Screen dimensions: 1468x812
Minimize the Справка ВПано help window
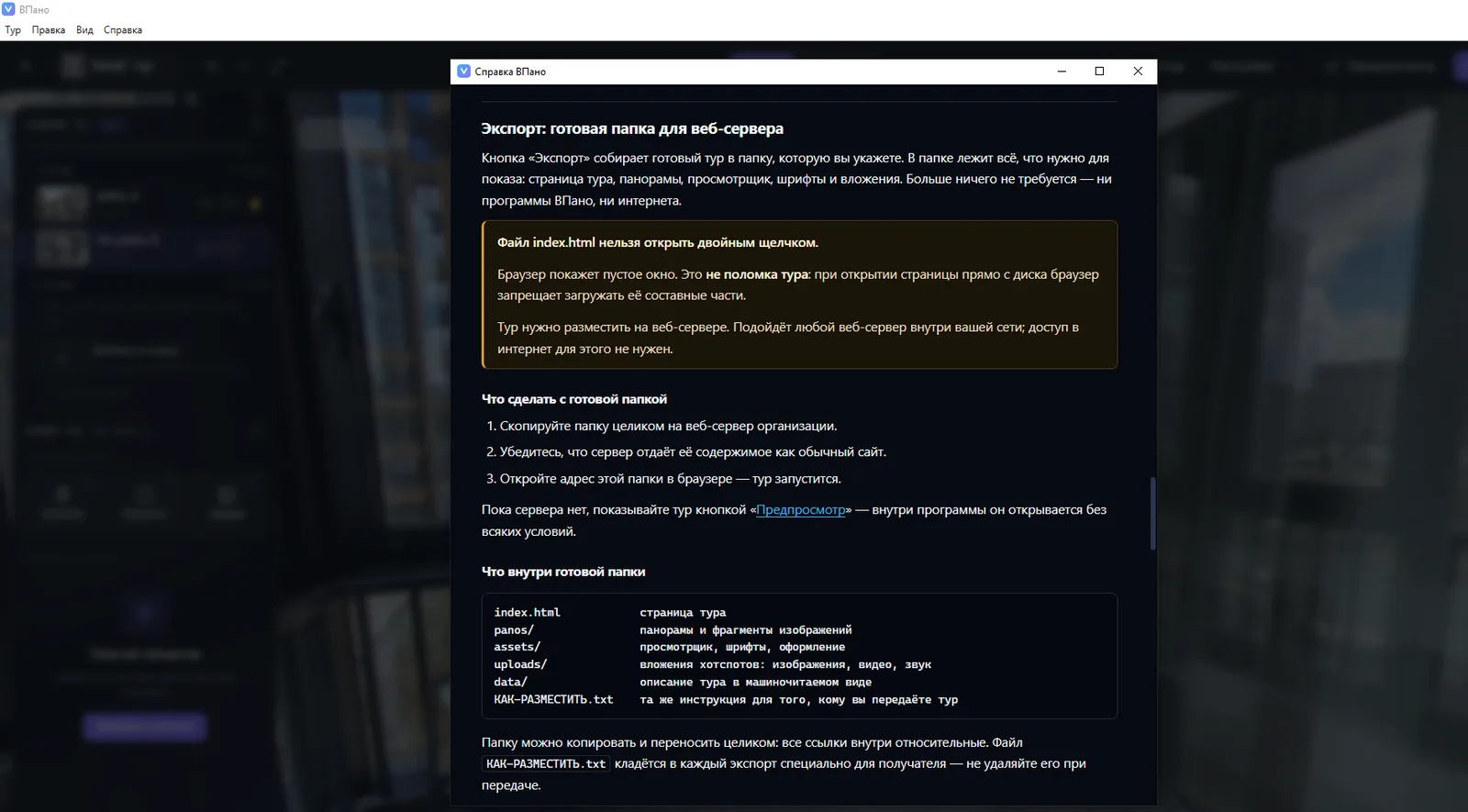1062,72
